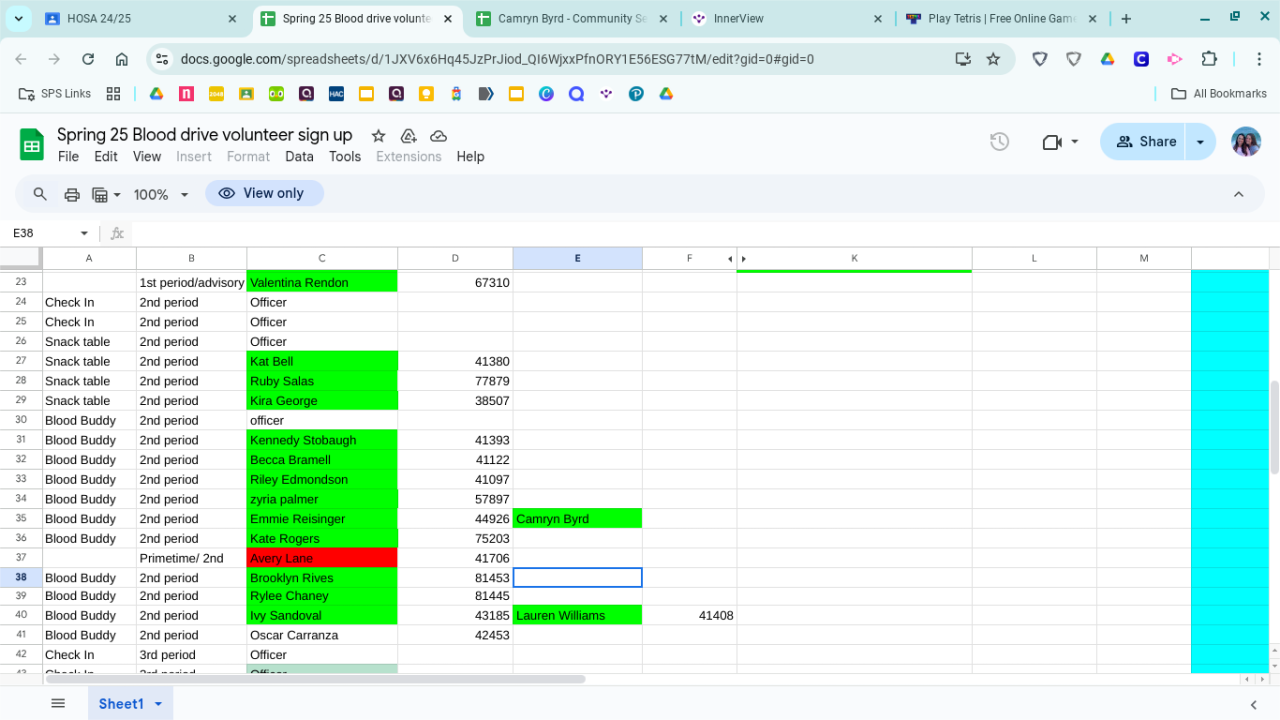The width and height of the screenshot is (1280, 720).
Task: Open the all sheets list icon
Action: [58, 703]
